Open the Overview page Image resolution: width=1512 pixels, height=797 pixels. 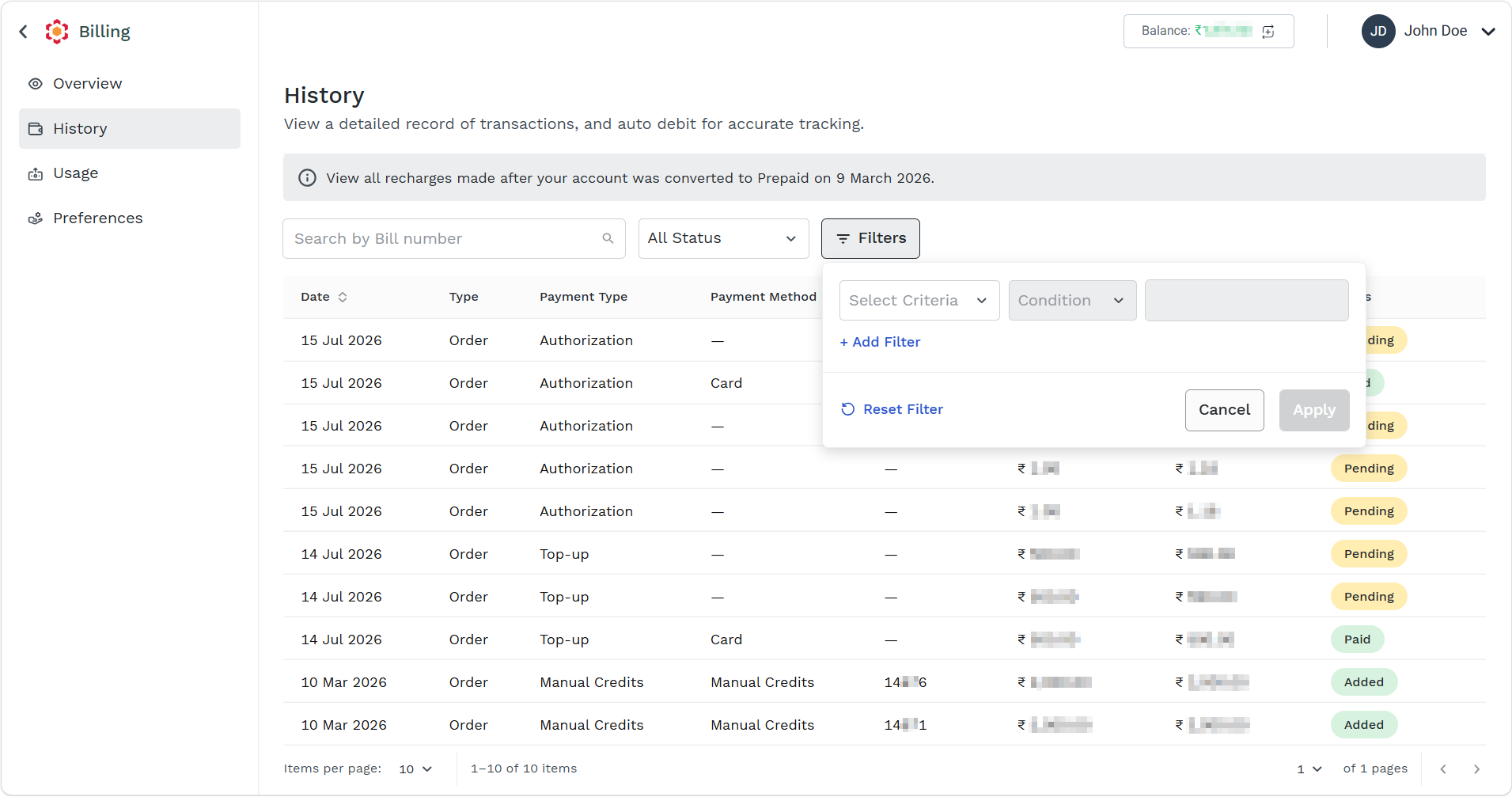(130, 84)
